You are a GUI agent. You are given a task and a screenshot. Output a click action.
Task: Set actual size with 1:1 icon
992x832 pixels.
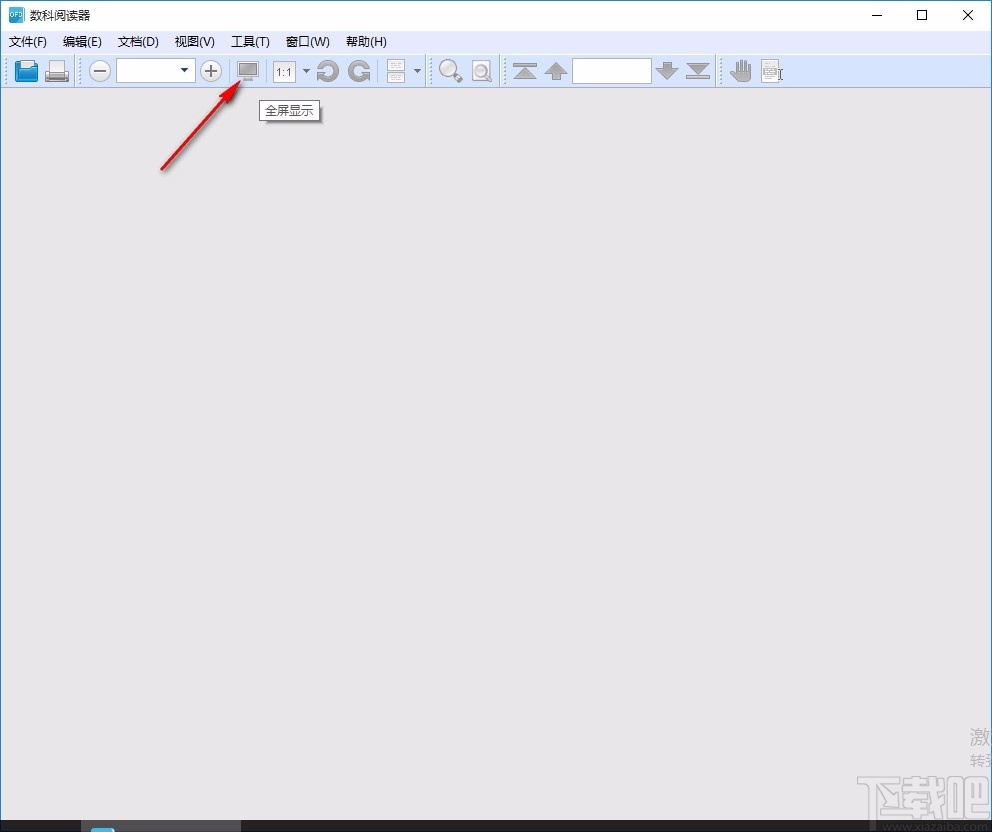[284, 71]
